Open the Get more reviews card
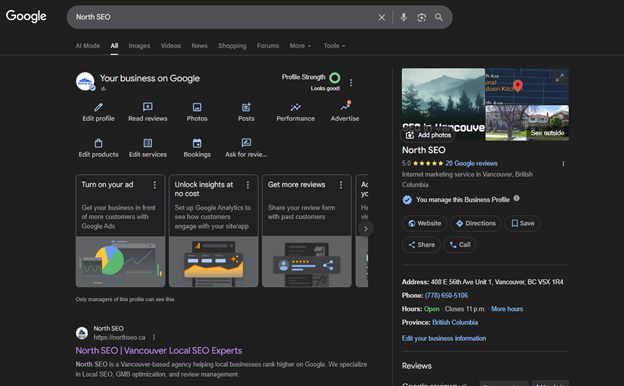Viewport: 624px width, 386px height. pyautogui.click(x=306, y=231)
